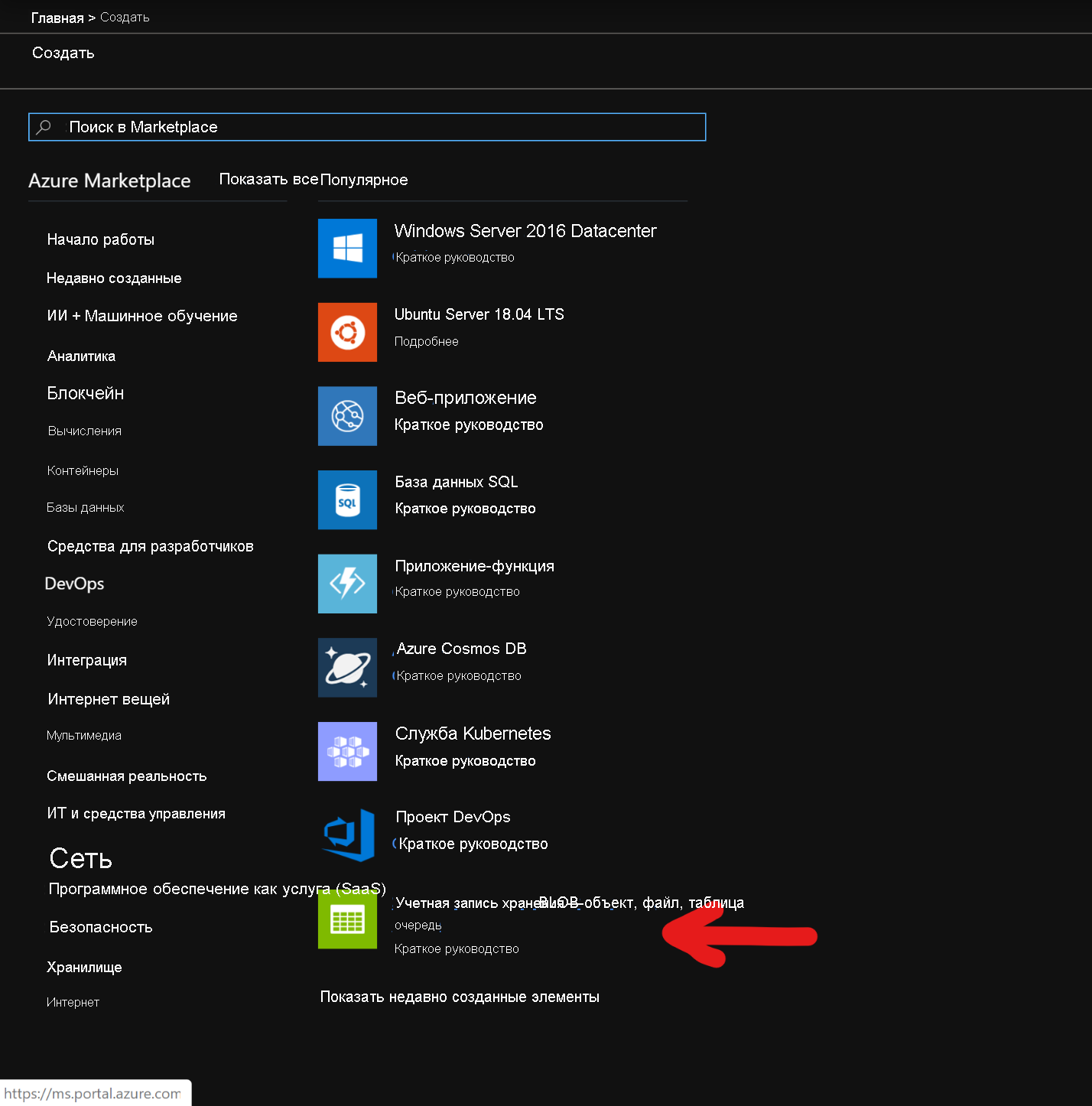Open 'Веб-приложение' title
Viewport: 1092px width, 1106px height.
pyautogui.click(x=466, y=398)
